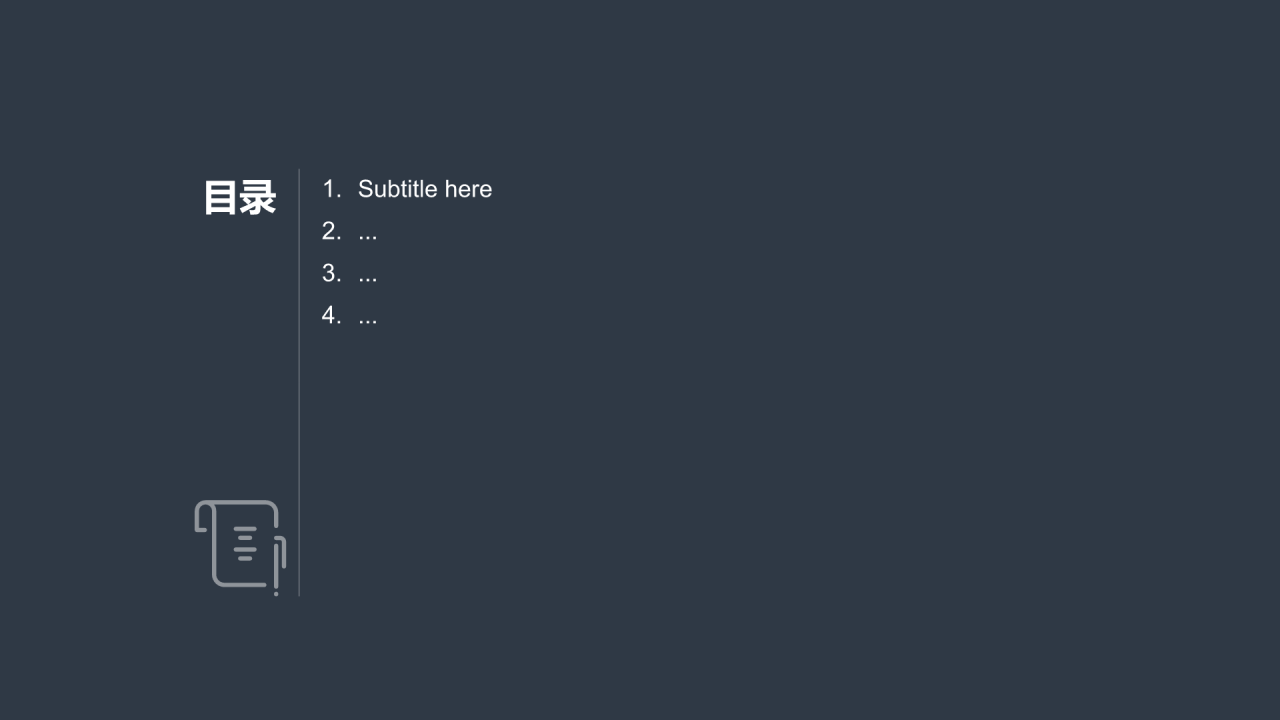
Task: Click the small dot below the icon's pen stroke
Action: coord(276,594)
